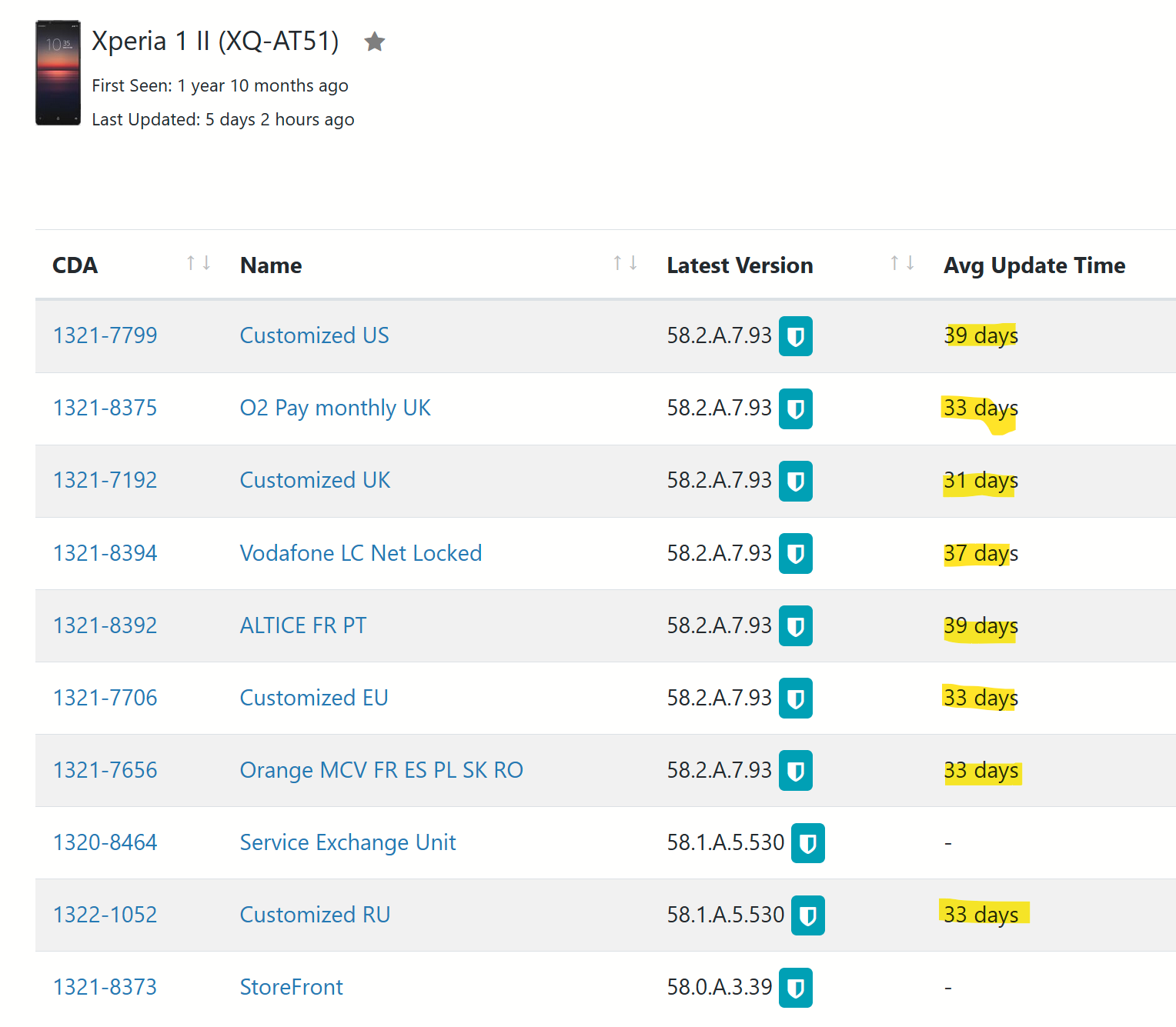
Task: Click version 58.2.A.7.93 in Customized US row
Action: tap(719, 335)
